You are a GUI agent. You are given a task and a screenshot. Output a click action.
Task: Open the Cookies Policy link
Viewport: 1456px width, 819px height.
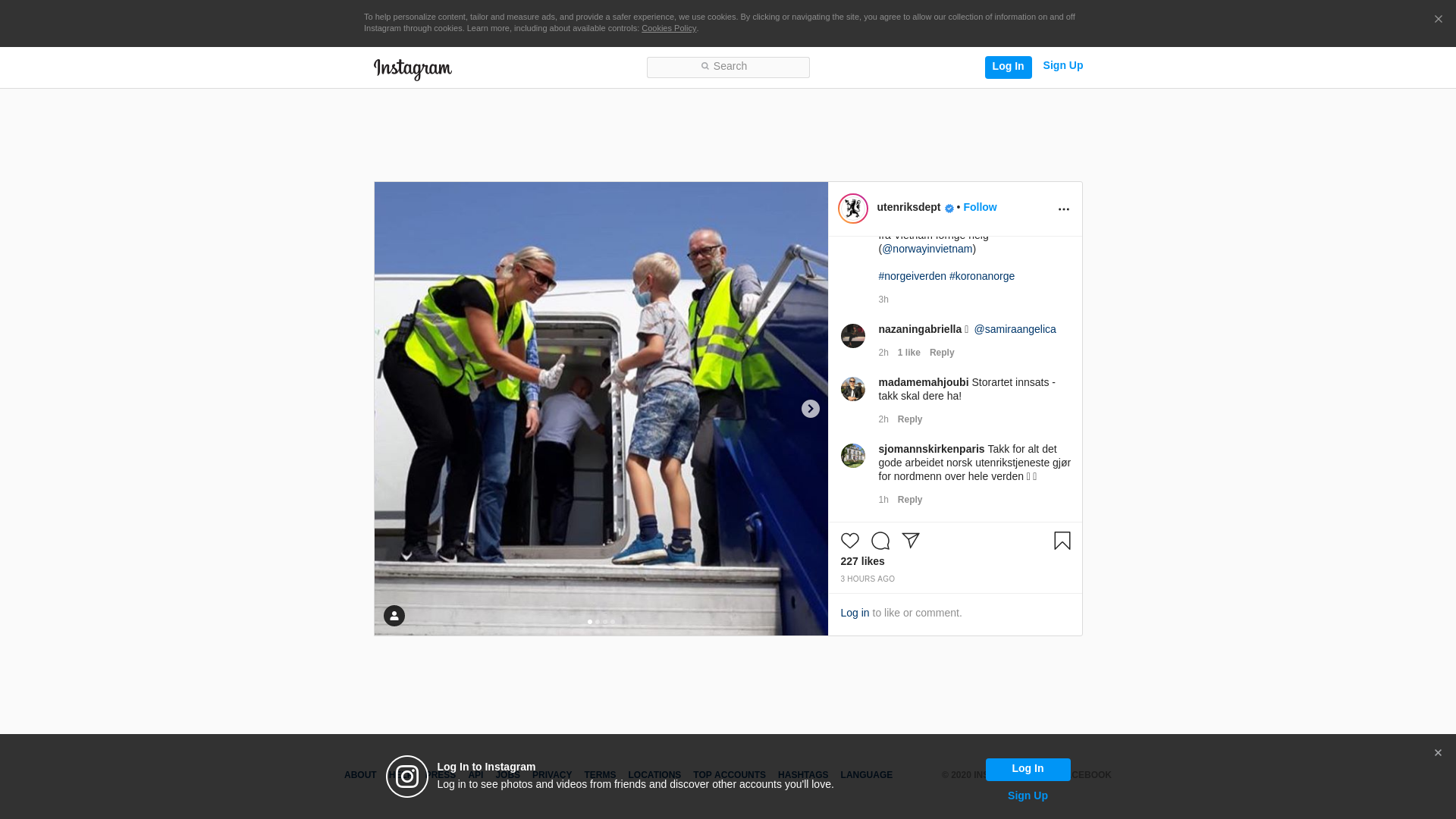click(x=668, y=29)
